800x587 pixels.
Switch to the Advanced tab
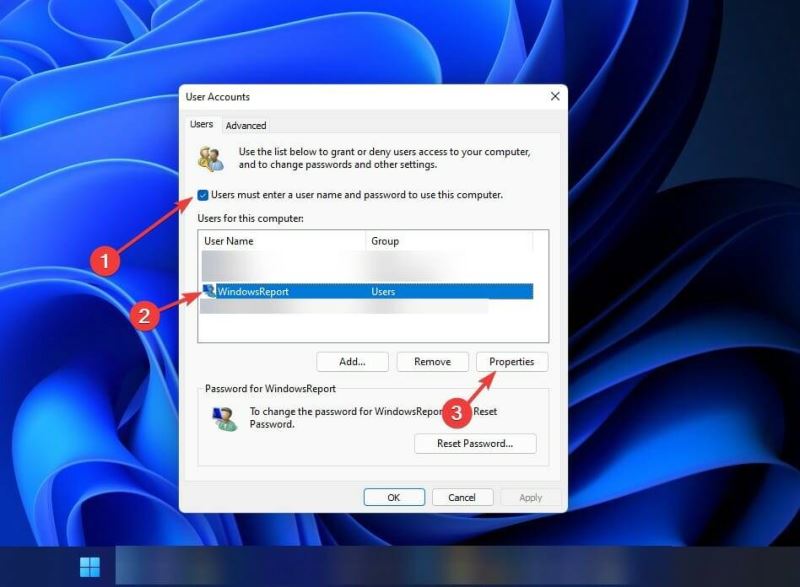[x=246, y=125]
